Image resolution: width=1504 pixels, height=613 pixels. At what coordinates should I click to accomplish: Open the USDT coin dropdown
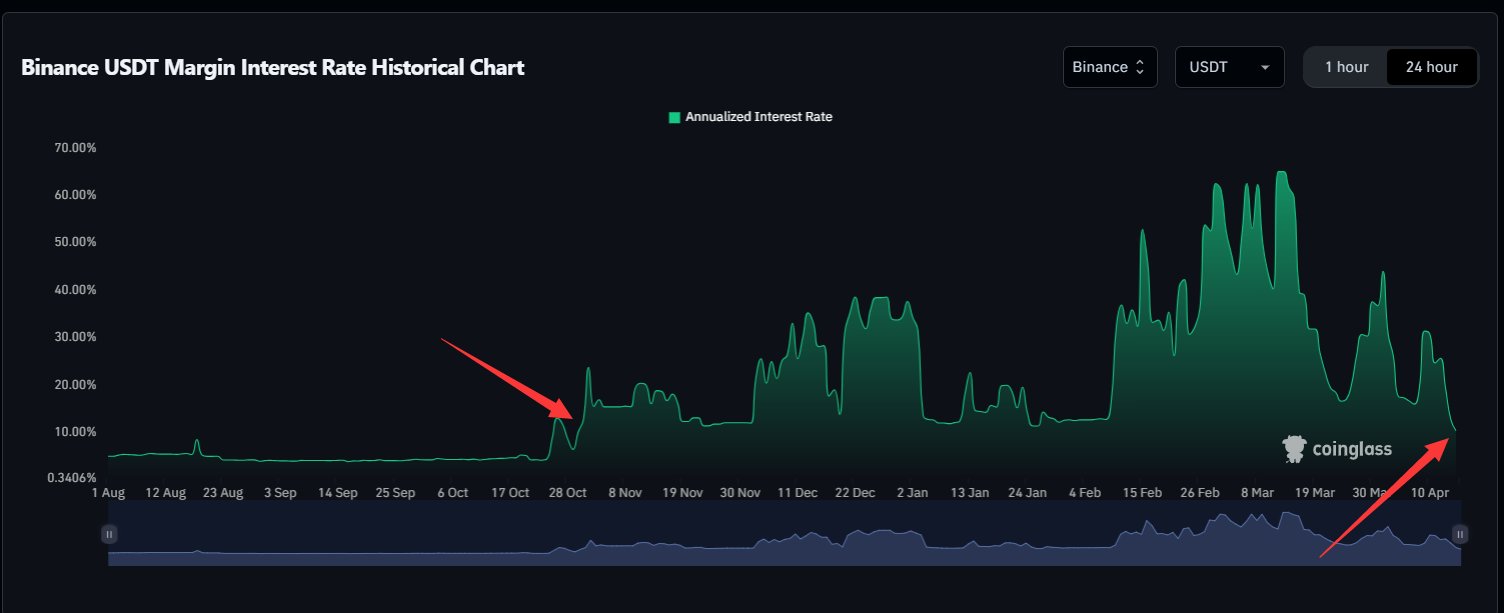coord(1229,67)
